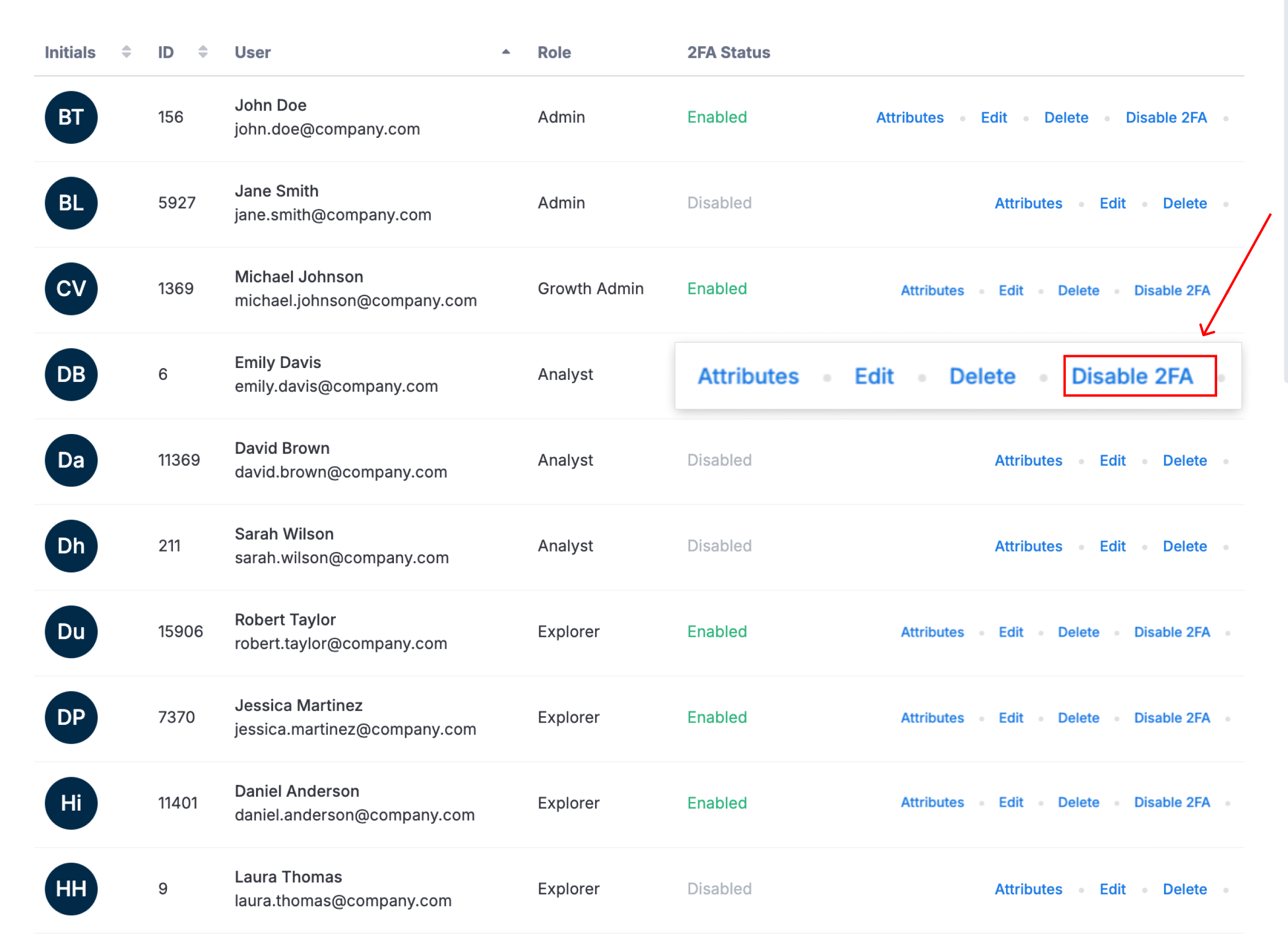Viewport: 1288px width, 934px height.
Task: Click the CV avatar for Michael Johnson
Action: pyautogui.click(x=71, y=289)
